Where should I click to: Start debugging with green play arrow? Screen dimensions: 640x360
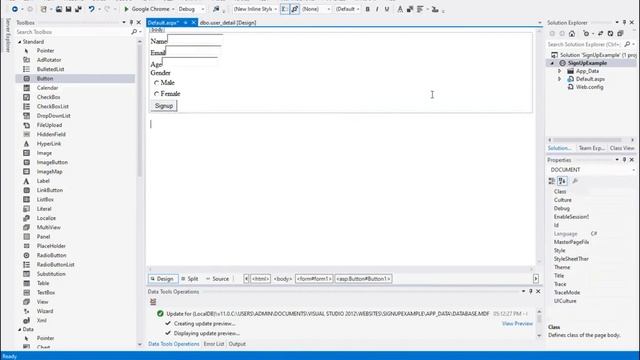126,9
